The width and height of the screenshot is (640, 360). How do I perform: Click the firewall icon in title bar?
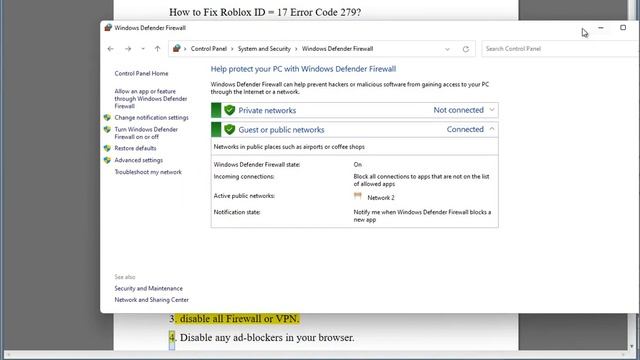pyautogui.click(x=108, y=27)
